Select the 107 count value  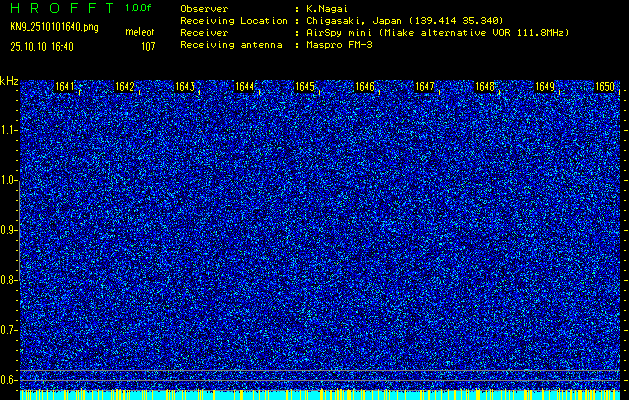(x=147, y=46)
